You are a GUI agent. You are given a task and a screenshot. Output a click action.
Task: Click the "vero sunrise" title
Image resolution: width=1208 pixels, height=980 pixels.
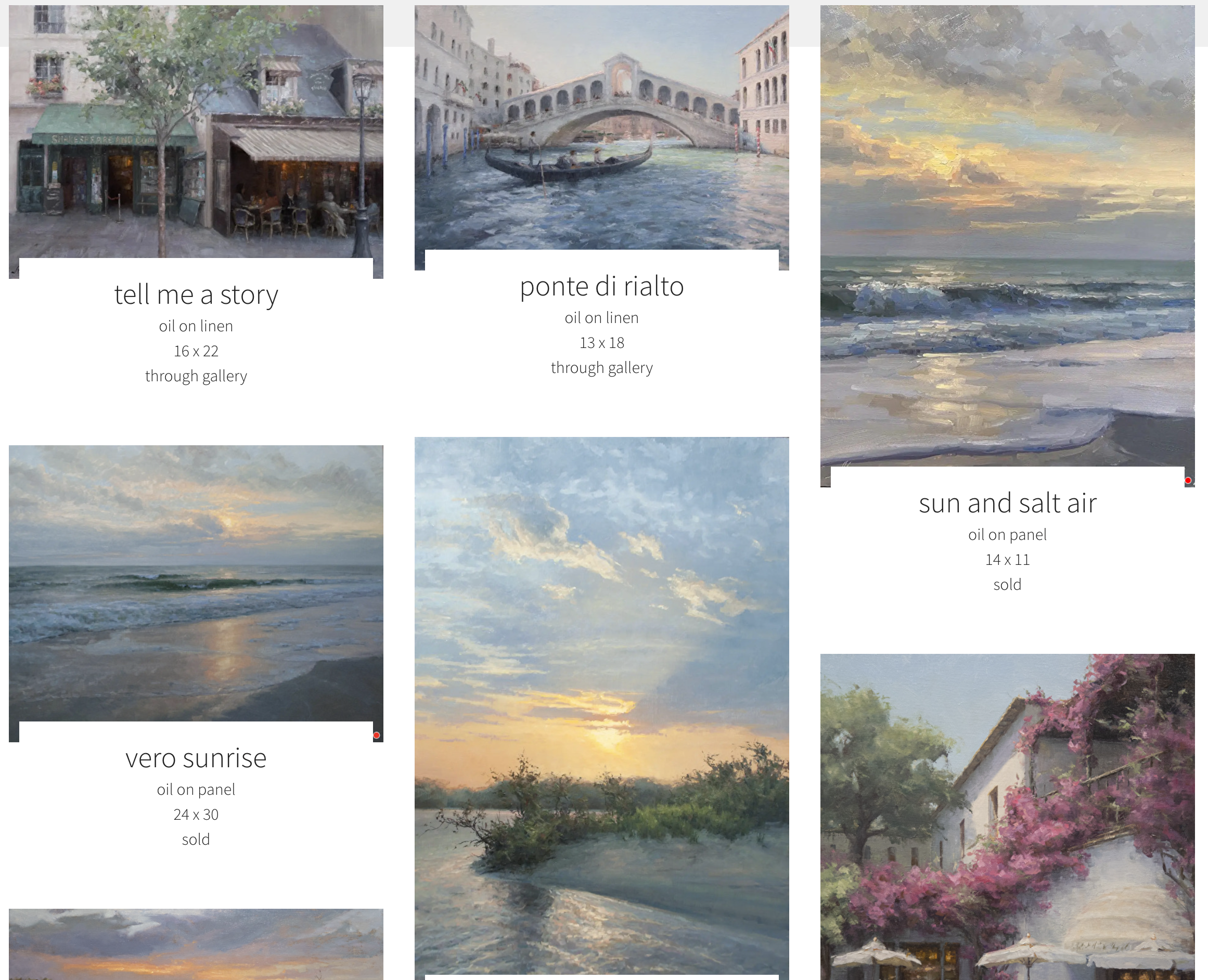coord(196,758)
